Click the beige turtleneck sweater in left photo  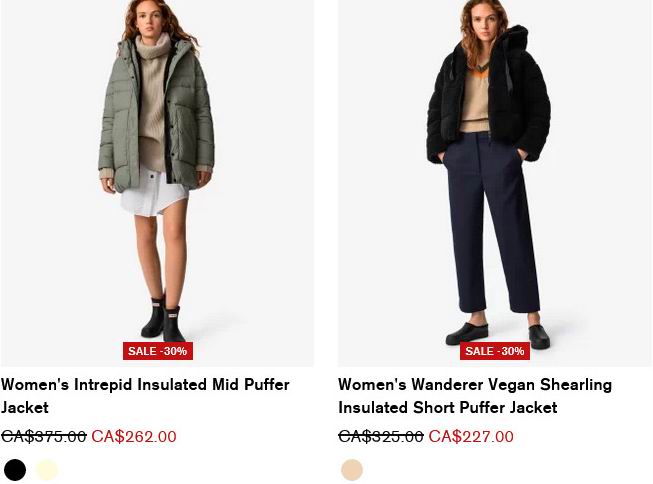pyautogui.click(x=153, y=100)
